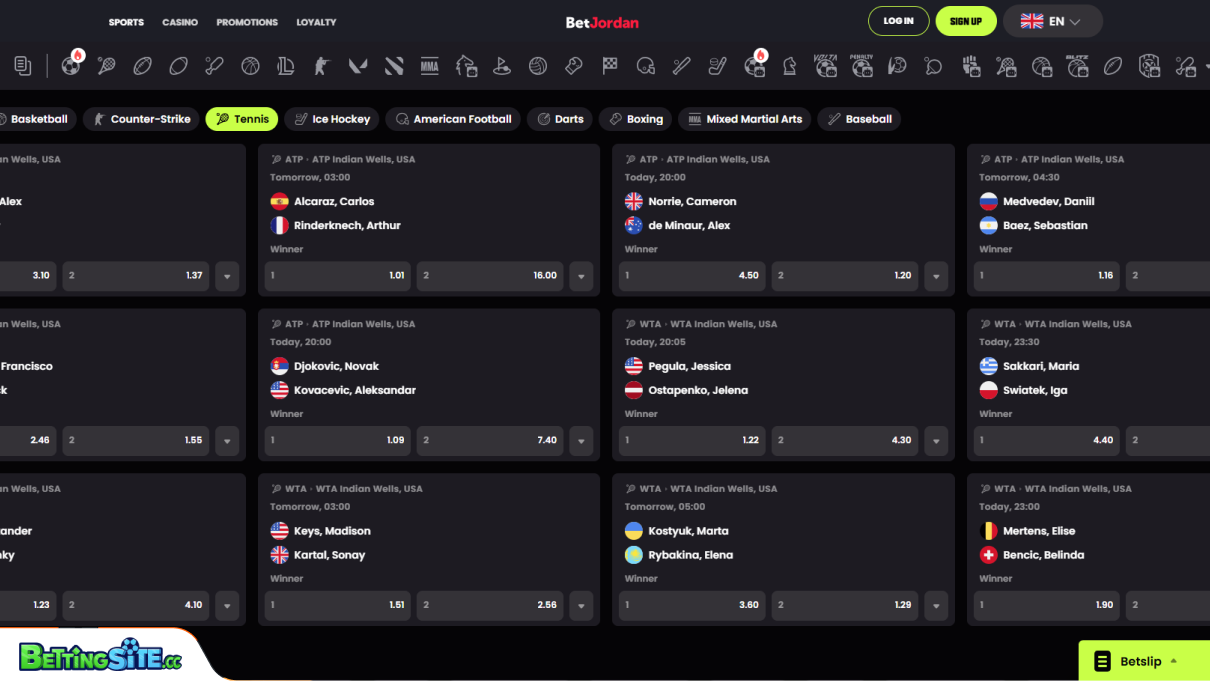Select the chess knight icon
Image resolution: width=1210 pixels, height=681 pixels.
tap(789, 66)
